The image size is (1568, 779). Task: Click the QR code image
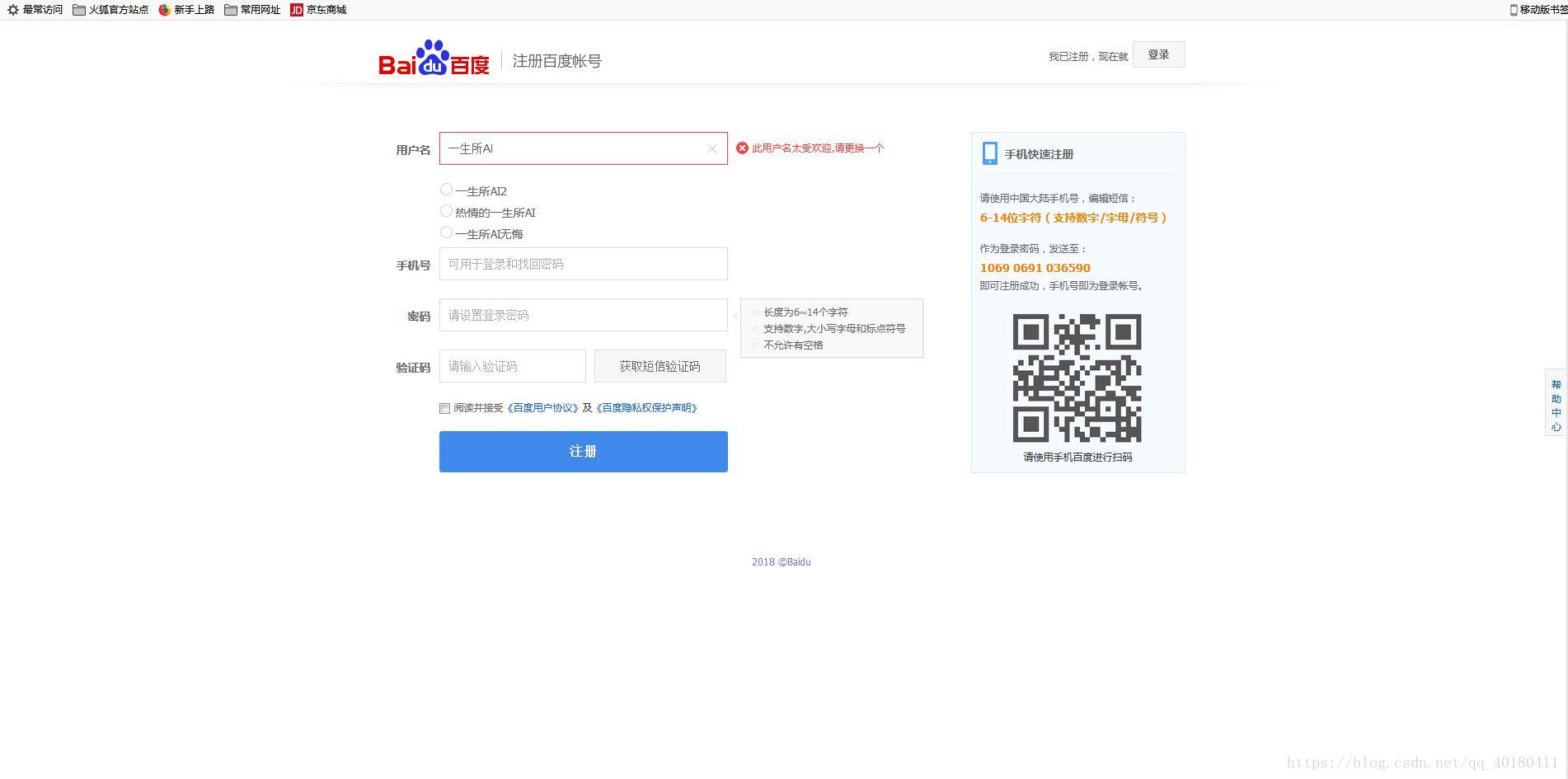click(x=1077, y=378)
